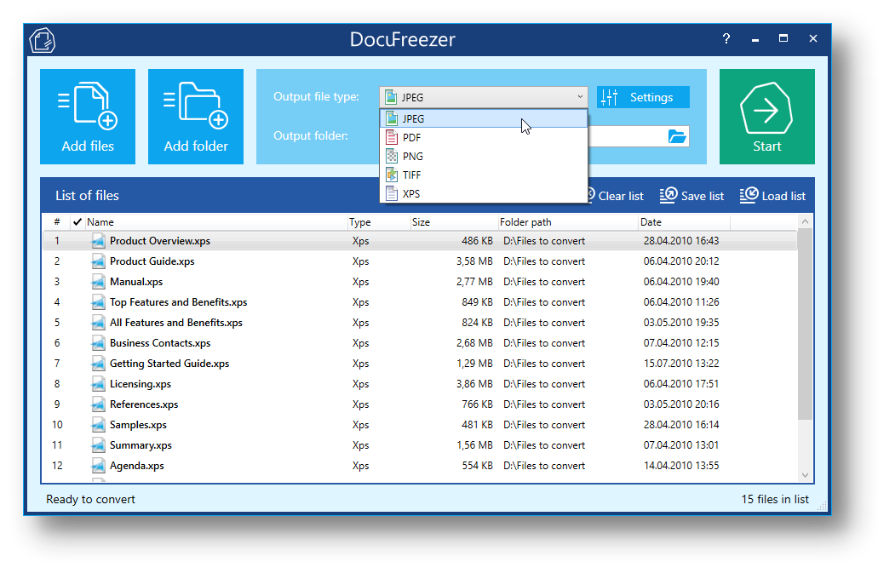Collapse the Output file type combo box
The image size is (887, 571).
(580, 97)
